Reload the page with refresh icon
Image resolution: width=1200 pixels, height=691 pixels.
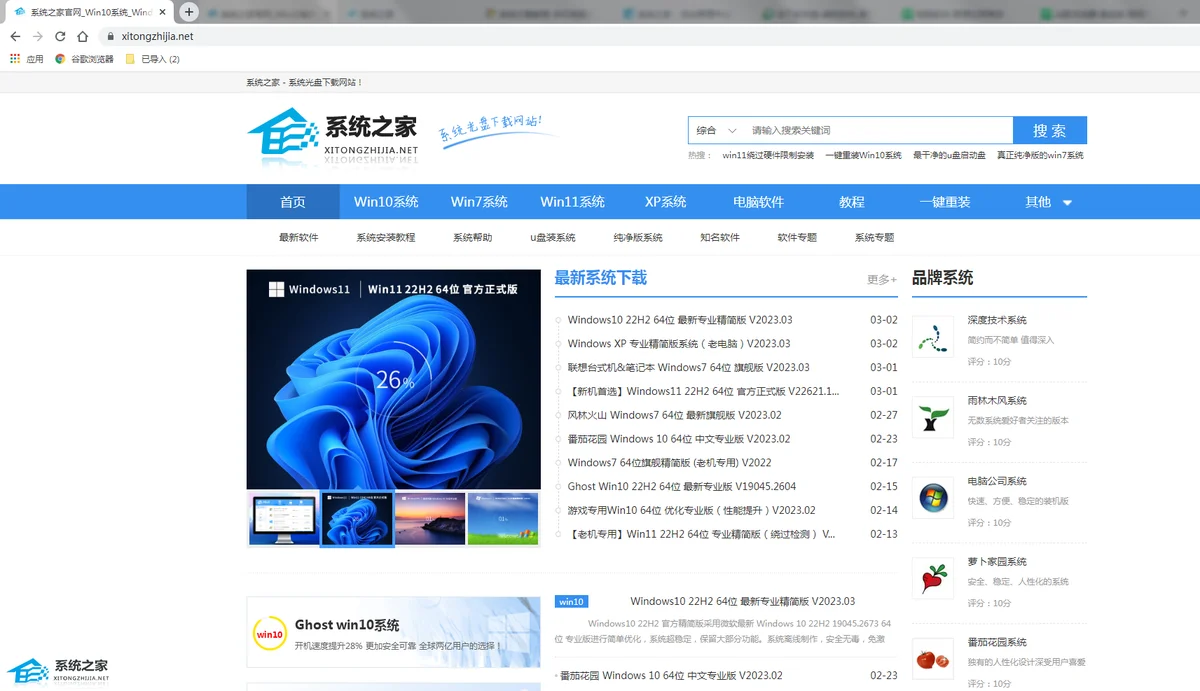pyautogui.click(x=60, y=36)
